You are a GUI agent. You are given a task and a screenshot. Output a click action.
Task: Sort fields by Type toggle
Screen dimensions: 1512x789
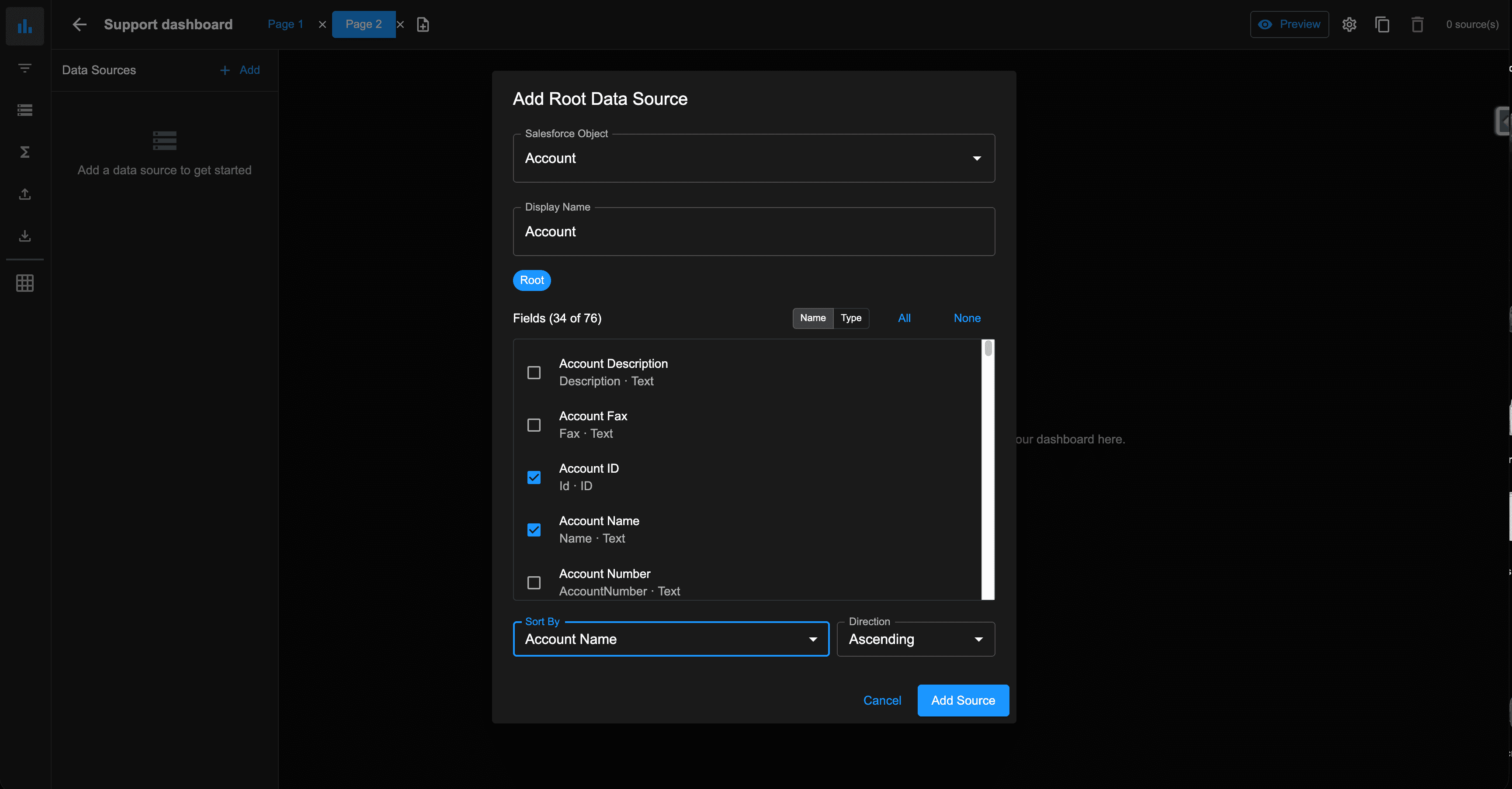[x=850, y=318]
